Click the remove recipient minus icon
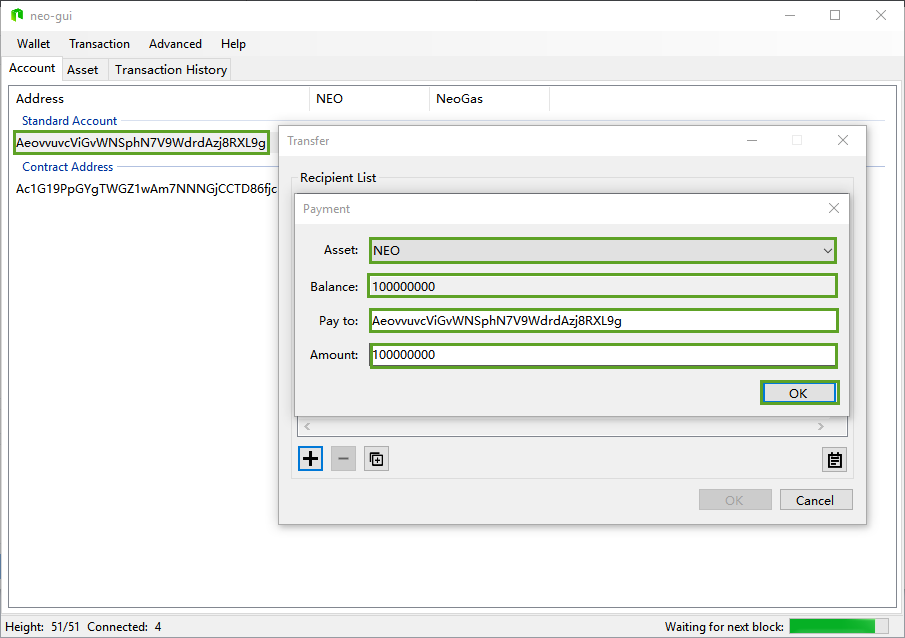 pyautogui.click(x=343, y=459)
